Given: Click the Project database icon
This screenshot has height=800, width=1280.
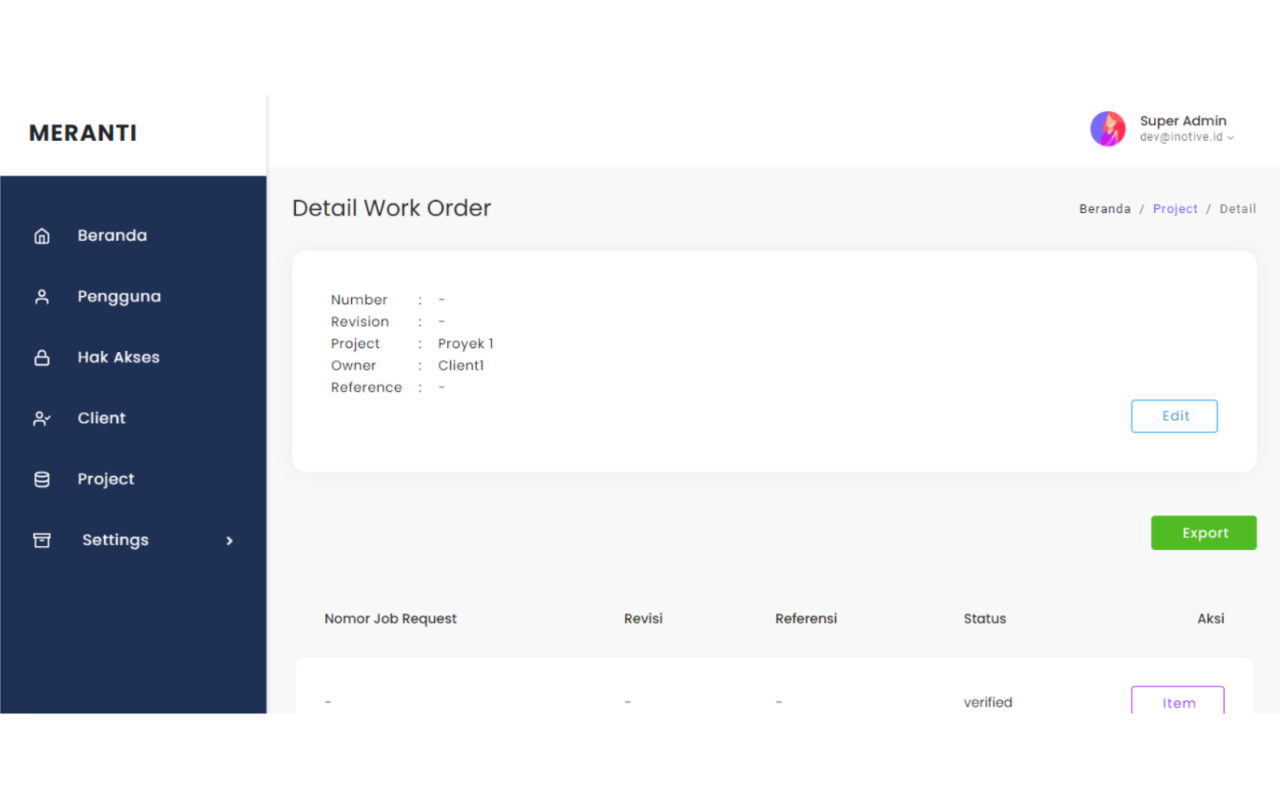Looking at the screenshot, I should pos(42,480).
